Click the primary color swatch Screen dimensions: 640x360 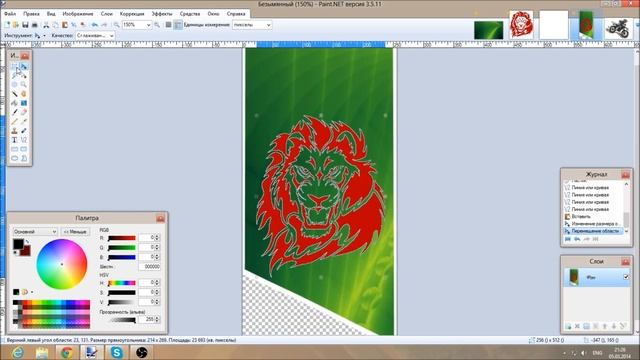click(x=18, y=244)
